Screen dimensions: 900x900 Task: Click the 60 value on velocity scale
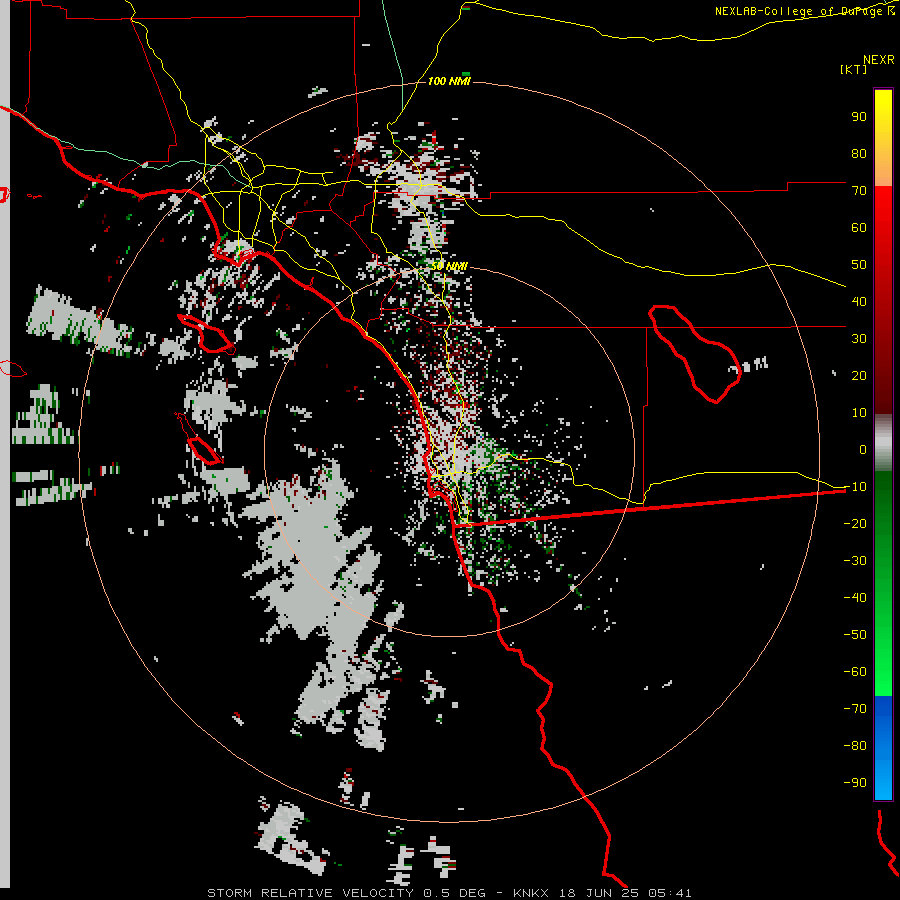coord(859,227)
